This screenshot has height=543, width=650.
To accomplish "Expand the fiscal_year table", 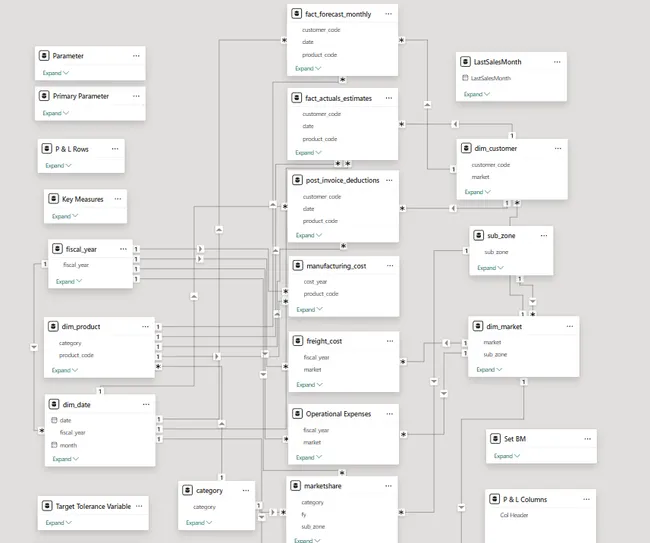I will (69, 281).
